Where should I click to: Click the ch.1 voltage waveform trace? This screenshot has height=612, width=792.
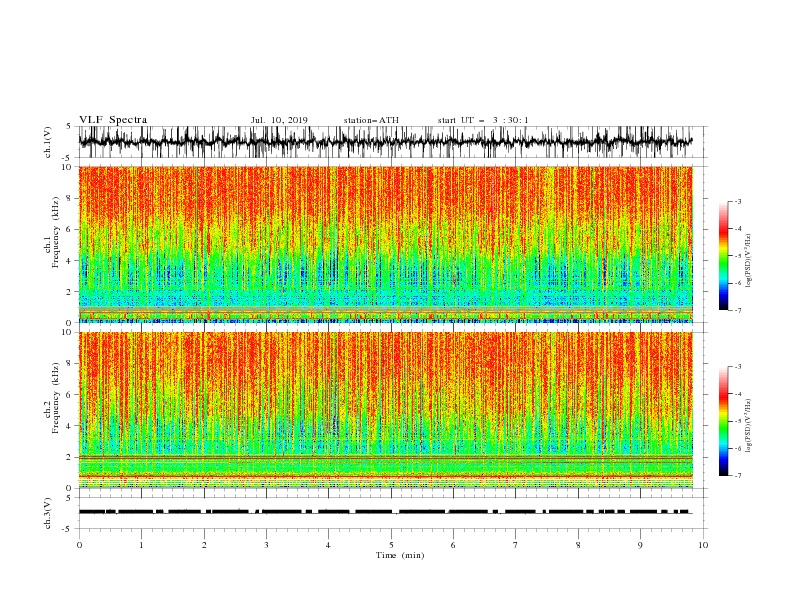pos(386,142)
